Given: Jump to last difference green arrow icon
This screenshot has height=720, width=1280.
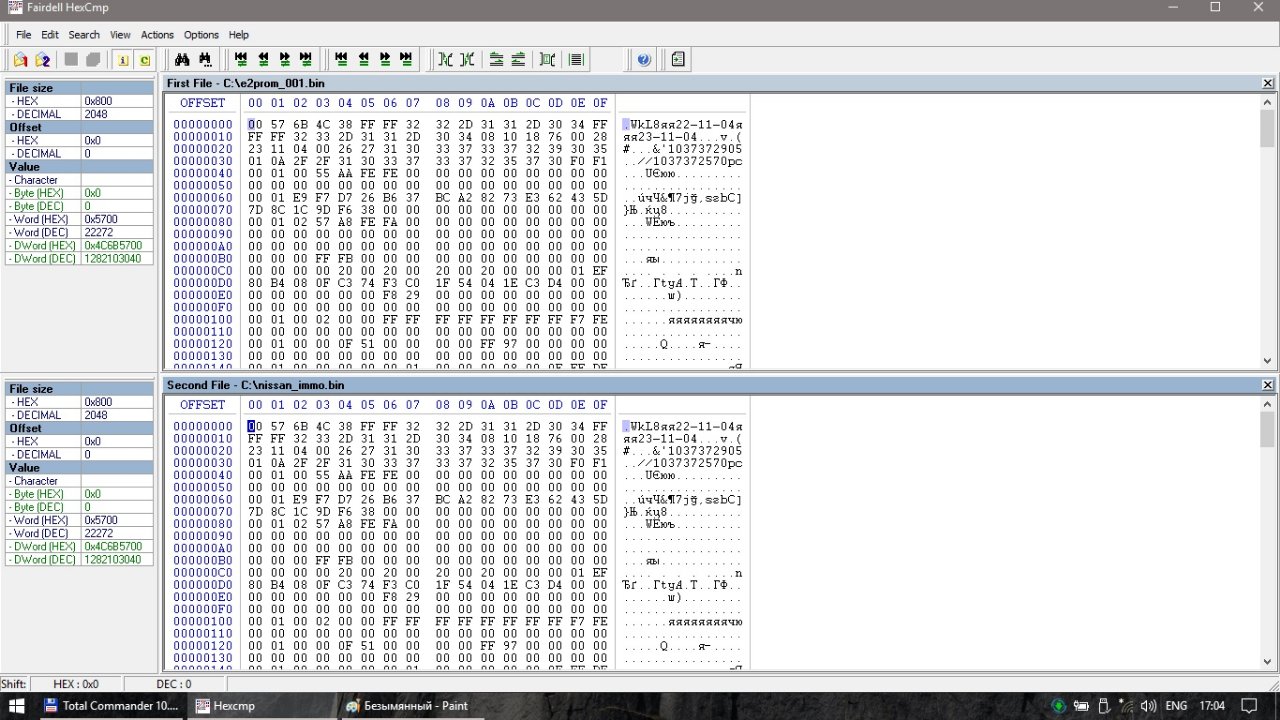Looking at the screenshot, I should coord(306,60).
